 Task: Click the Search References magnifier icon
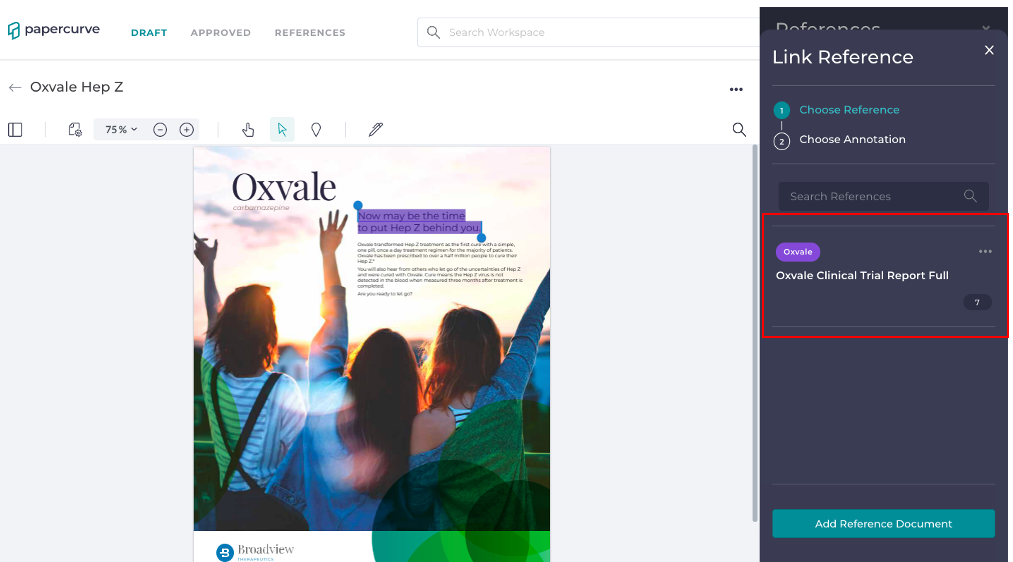970,196
